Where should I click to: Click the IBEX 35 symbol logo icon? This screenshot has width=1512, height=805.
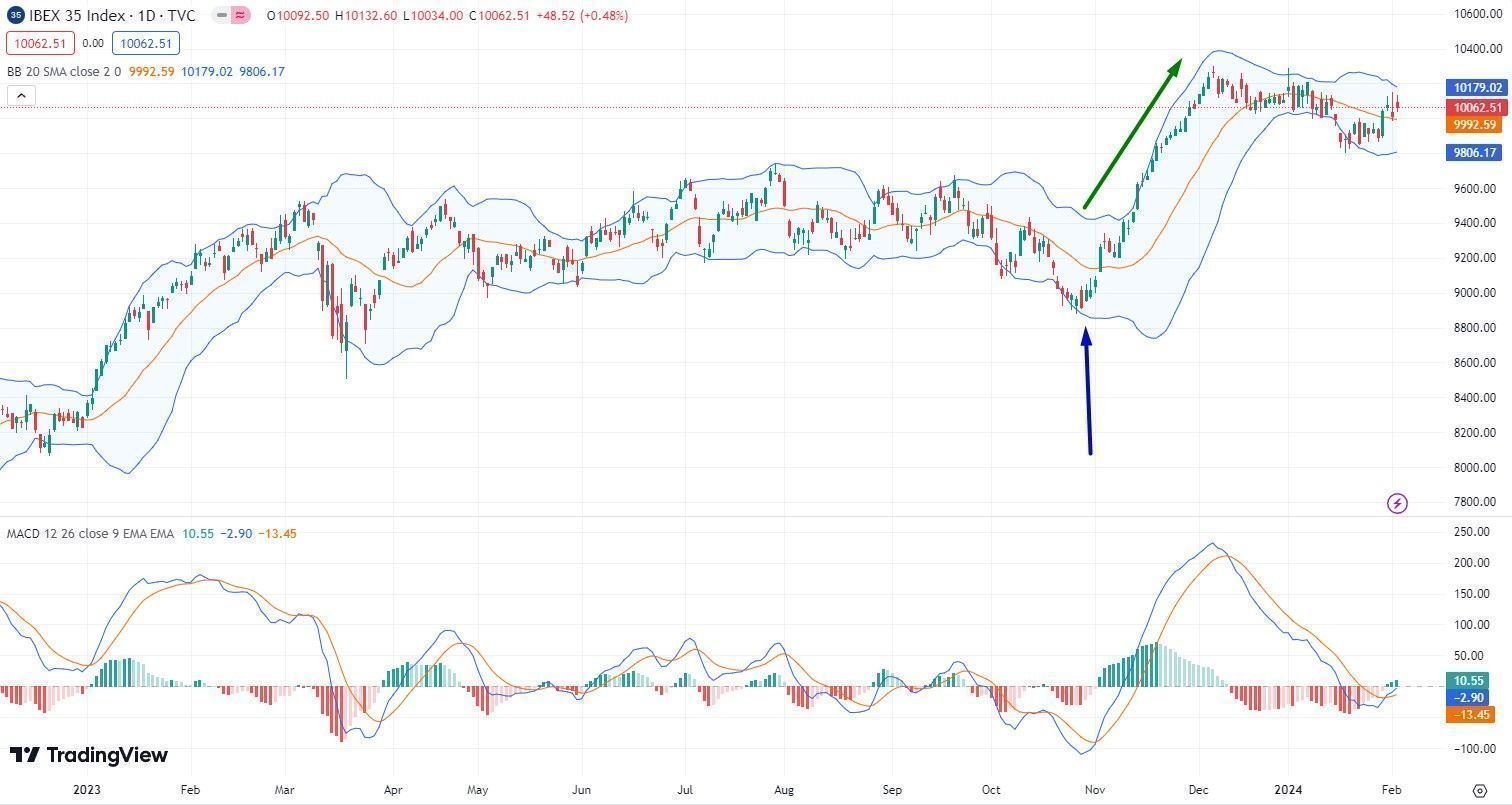[x=16, y=16]
